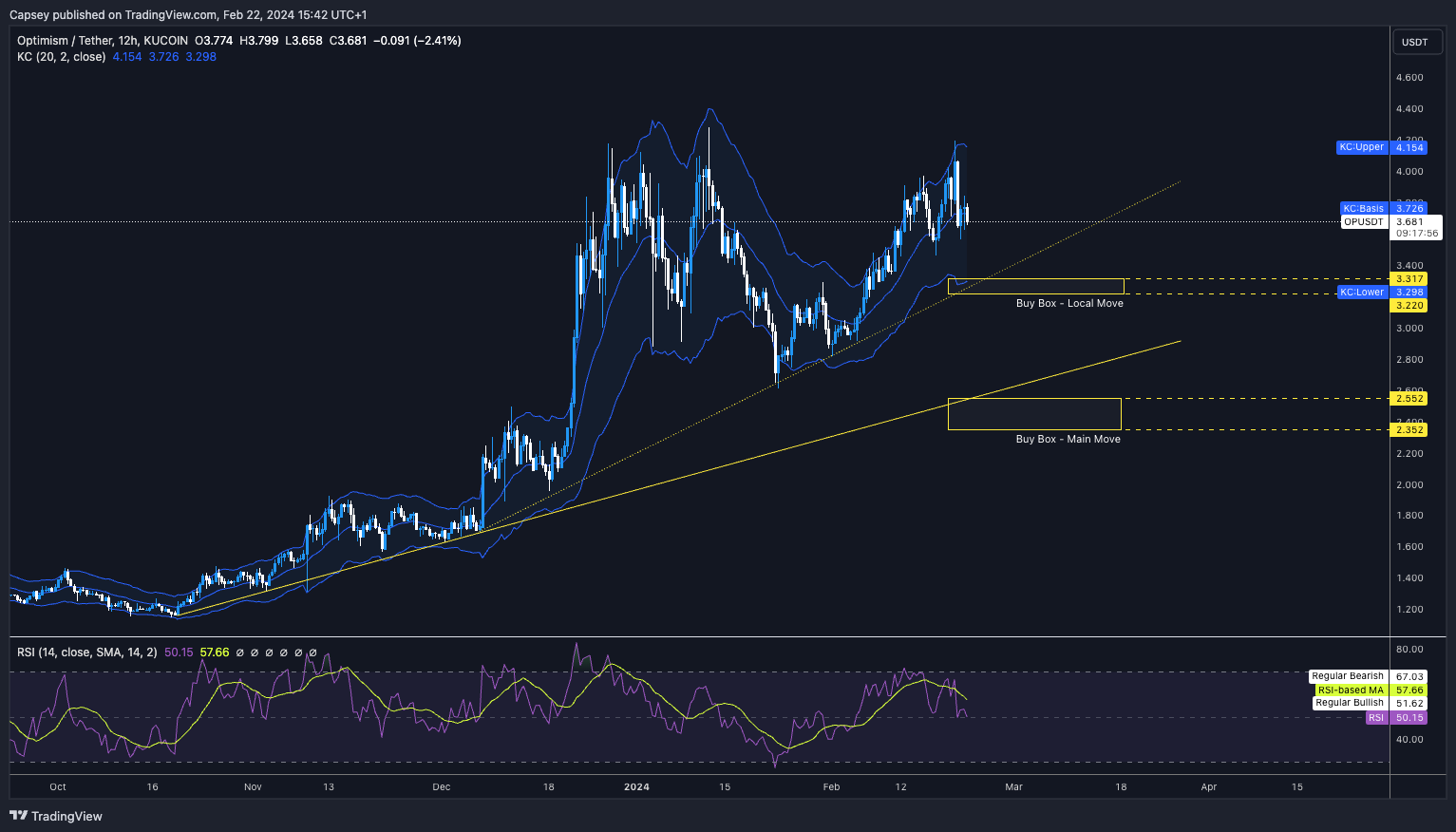Open the USDT currency selector
Viewport: 1456px width, 832px height.
(1414, 42)
